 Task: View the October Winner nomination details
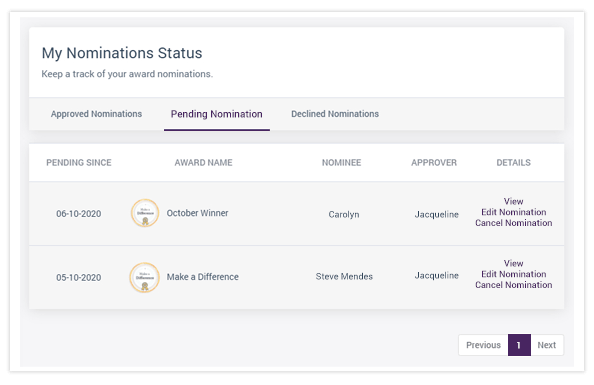click(513, 201)
